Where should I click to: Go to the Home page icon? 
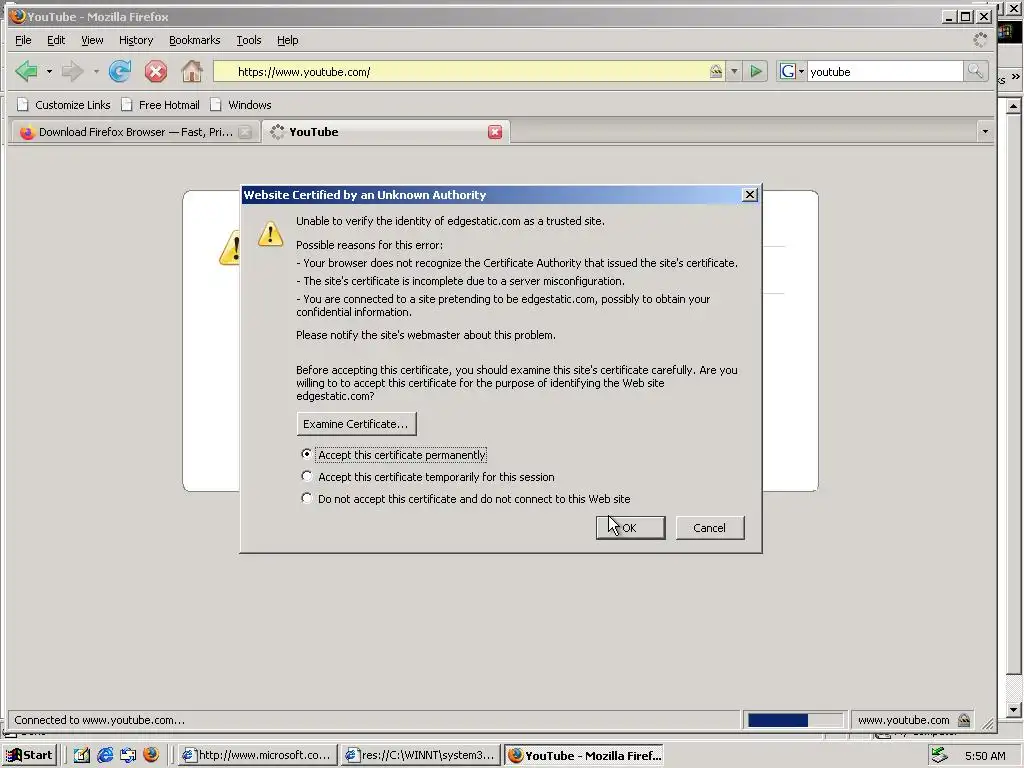click(191, 71)
